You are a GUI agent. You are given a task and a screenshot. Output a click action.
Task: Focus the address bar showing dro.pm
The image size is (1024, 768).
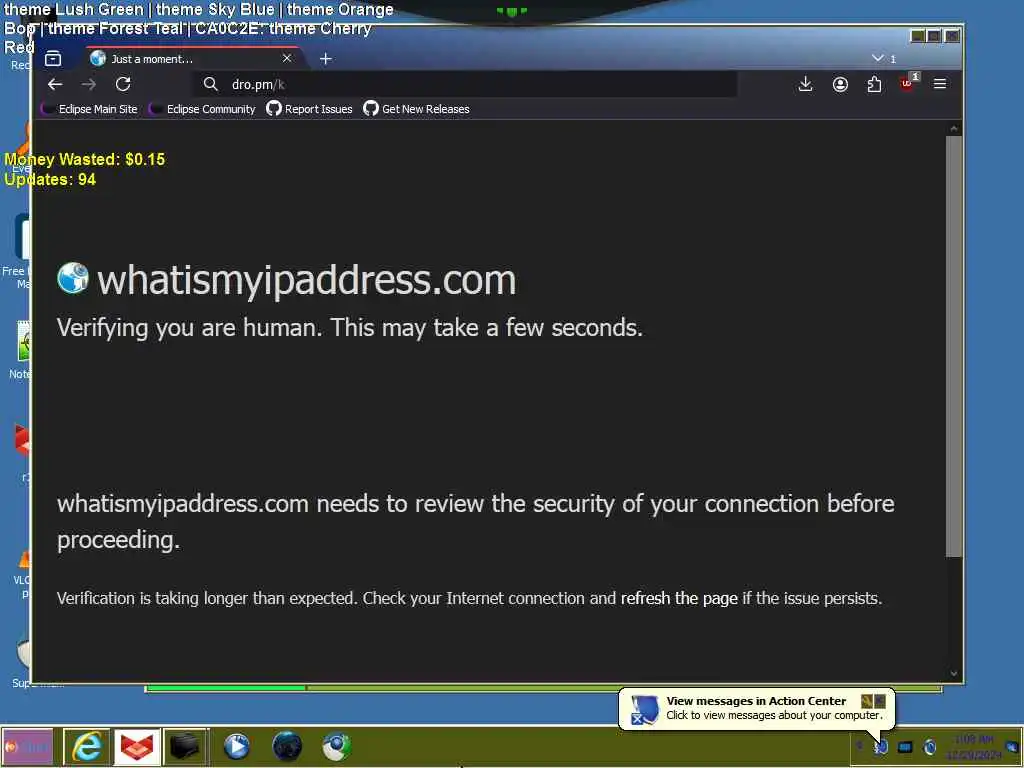coord(465,84)
